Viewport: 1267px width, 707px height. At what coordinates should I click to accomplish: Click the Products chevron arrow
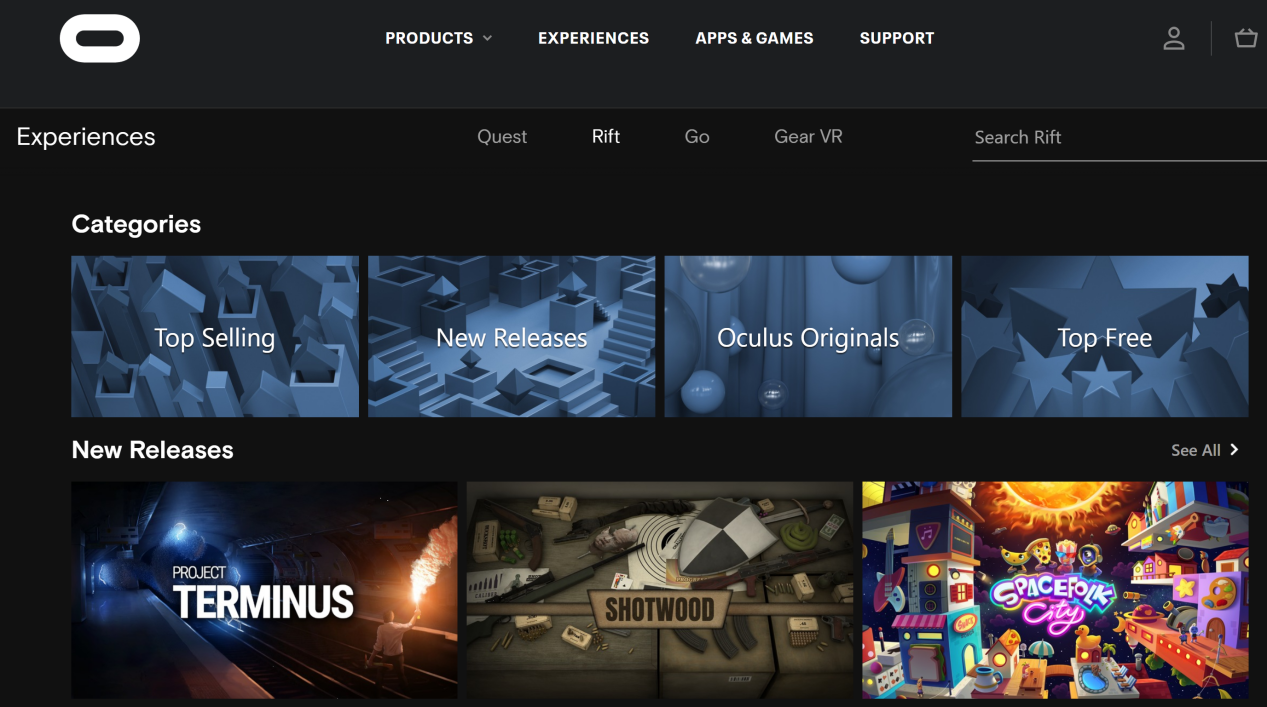pyautogui.click(x=487, y=38)
